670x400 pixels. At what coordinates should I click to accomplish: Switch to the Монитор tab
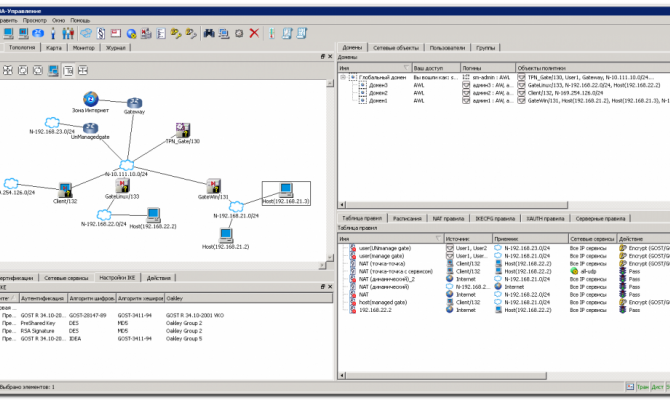point(83,48)
